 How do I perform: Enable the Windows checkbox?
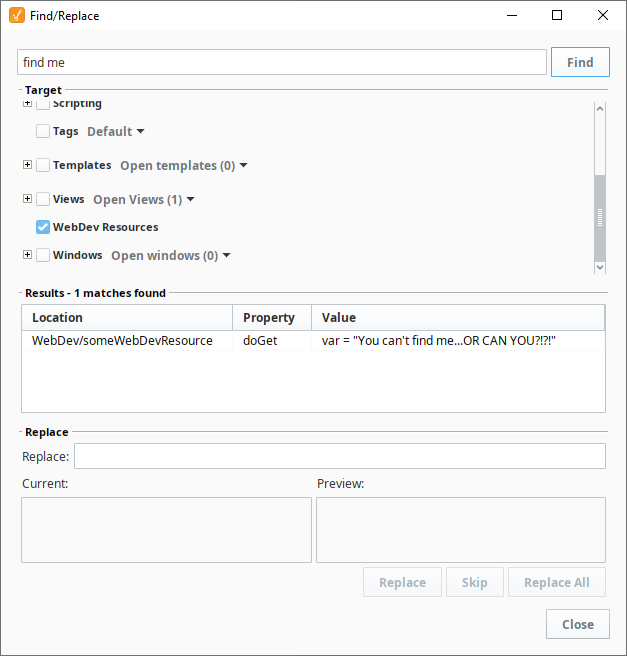tap(43, 255)
